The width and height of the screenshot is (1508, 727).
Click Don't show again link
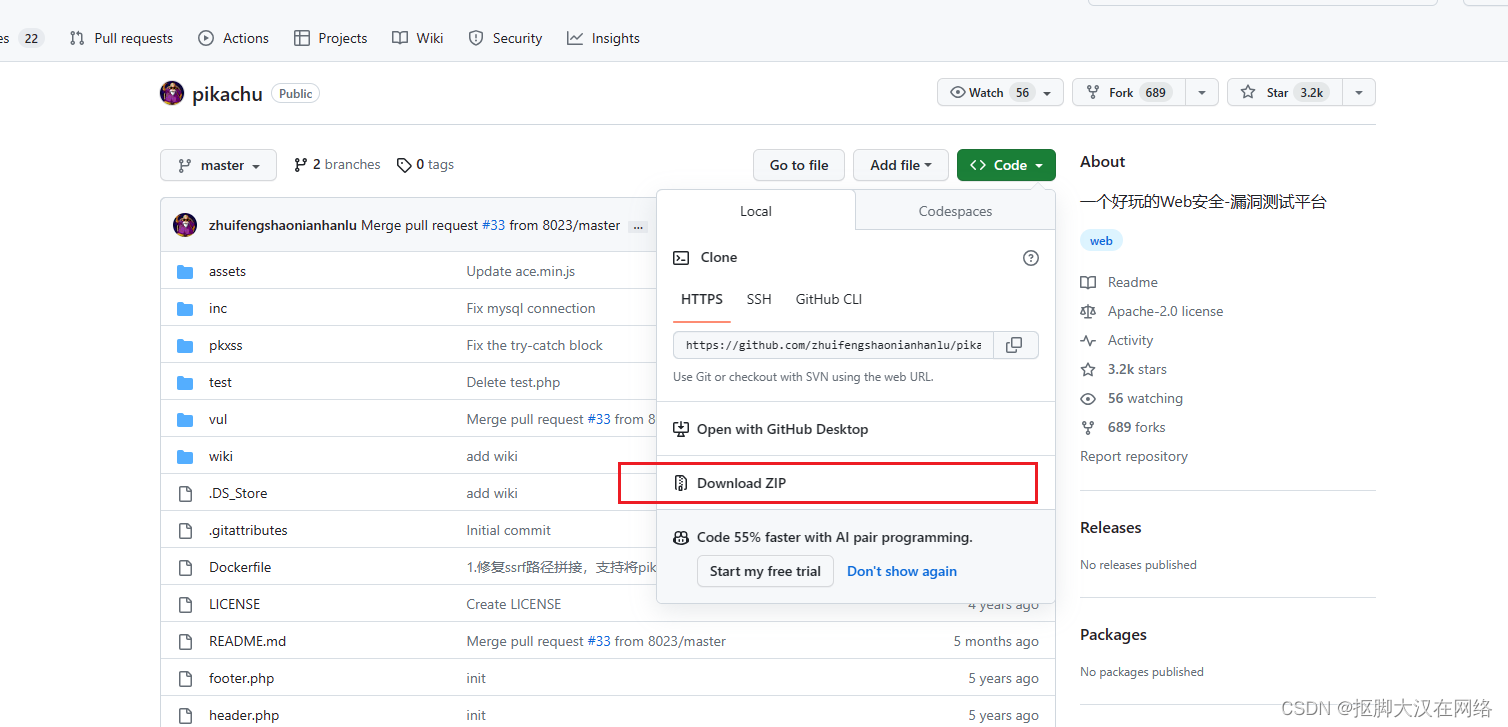tap(902, 571)
